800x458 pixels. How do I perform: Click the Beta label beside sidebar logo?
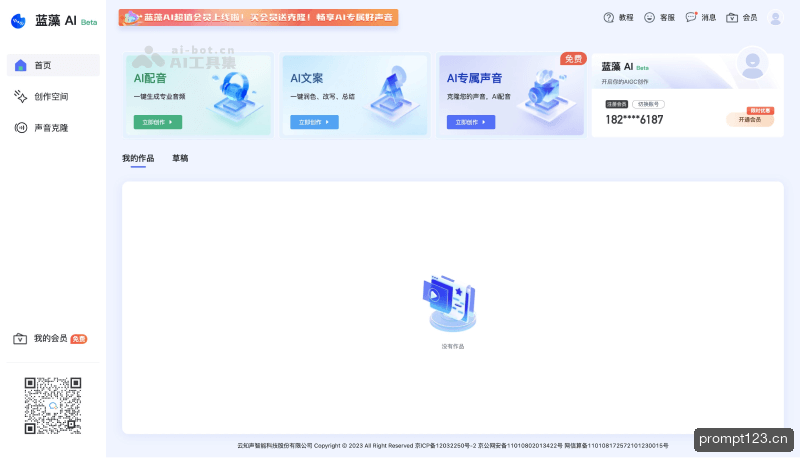89,22
